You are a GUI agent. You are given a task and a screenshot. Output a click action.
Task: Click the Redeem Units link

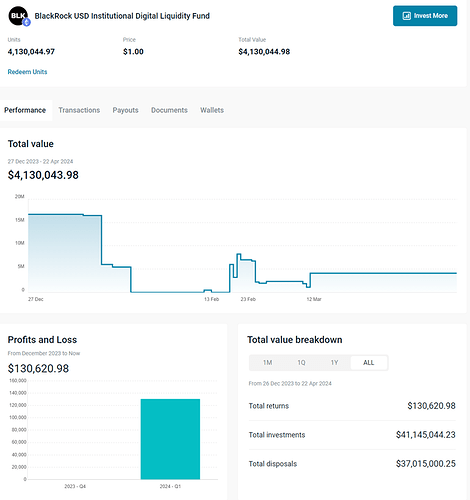[x=27, y=72]
